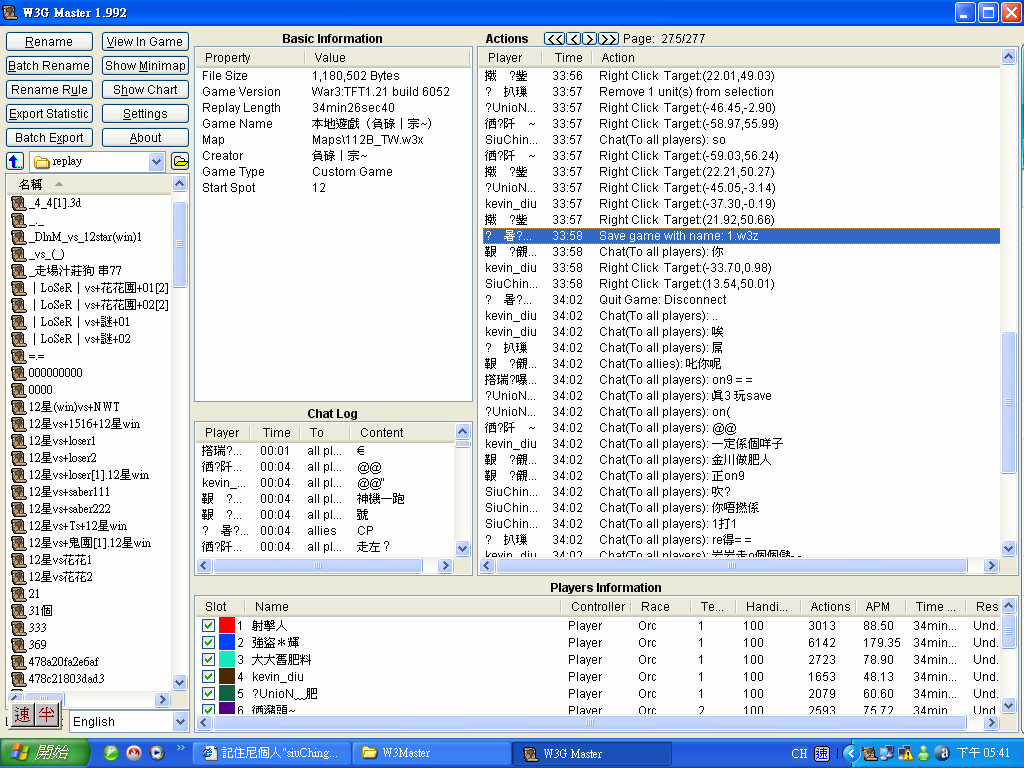Open Show Minimap view
Viewport: 1024px width, 768px height.
pyautogui.click(x=145, y=66)
